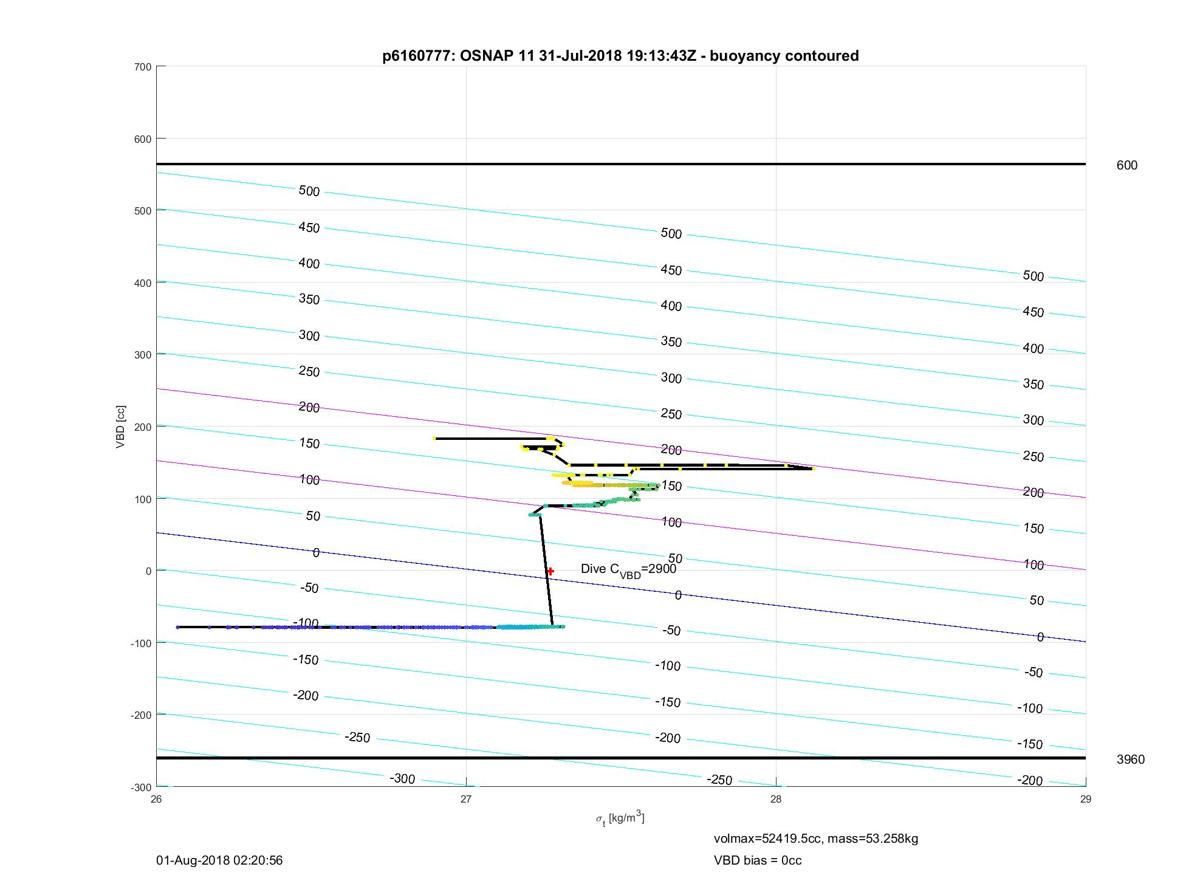The image size is (1200, 885).
Task: Select the σt [kg/m³] x-axis label
Action: coord(620,819)
